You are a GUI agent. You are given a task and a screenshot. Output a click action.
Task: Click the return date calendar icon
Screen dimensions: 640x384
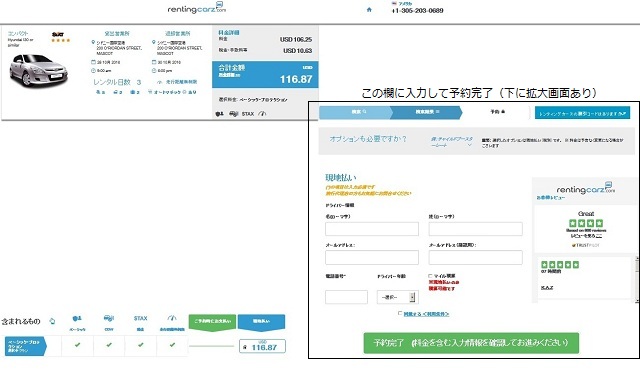pos(154,62)
